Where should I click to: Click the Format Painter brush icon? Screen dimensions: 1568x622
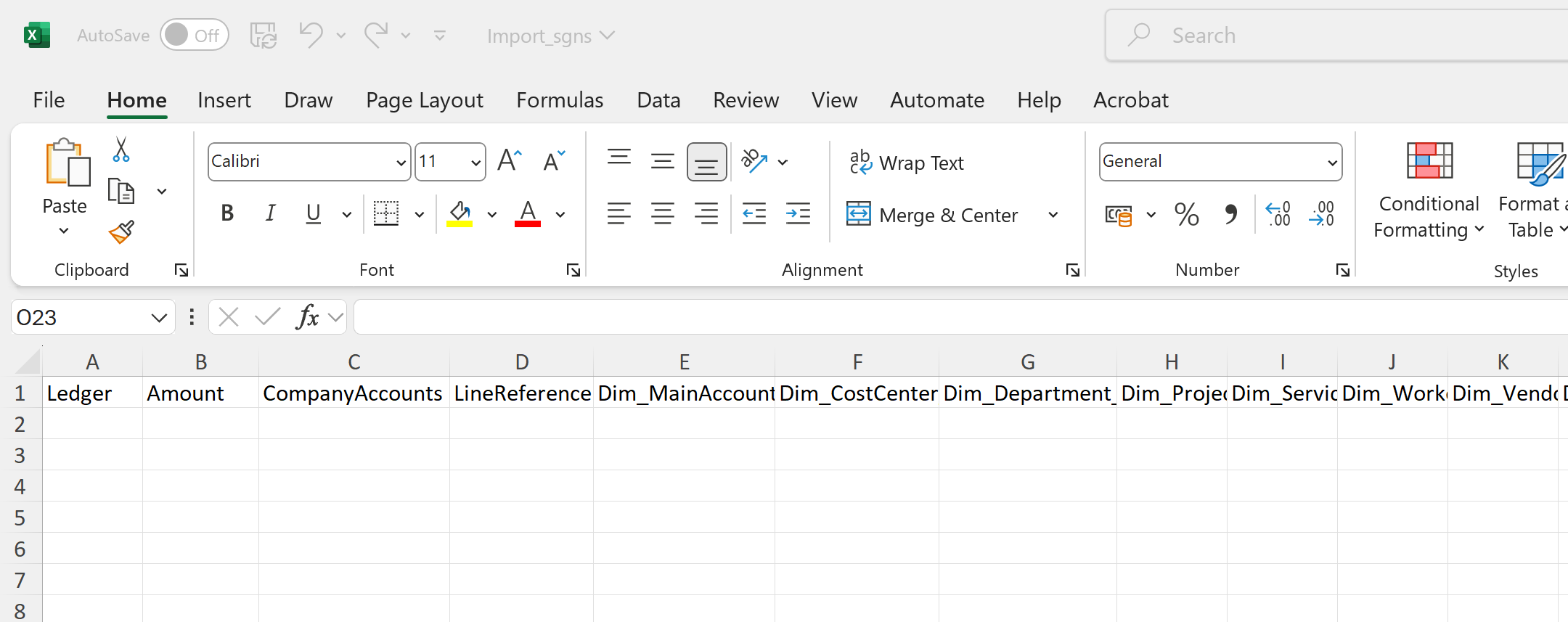coord(121,232)
